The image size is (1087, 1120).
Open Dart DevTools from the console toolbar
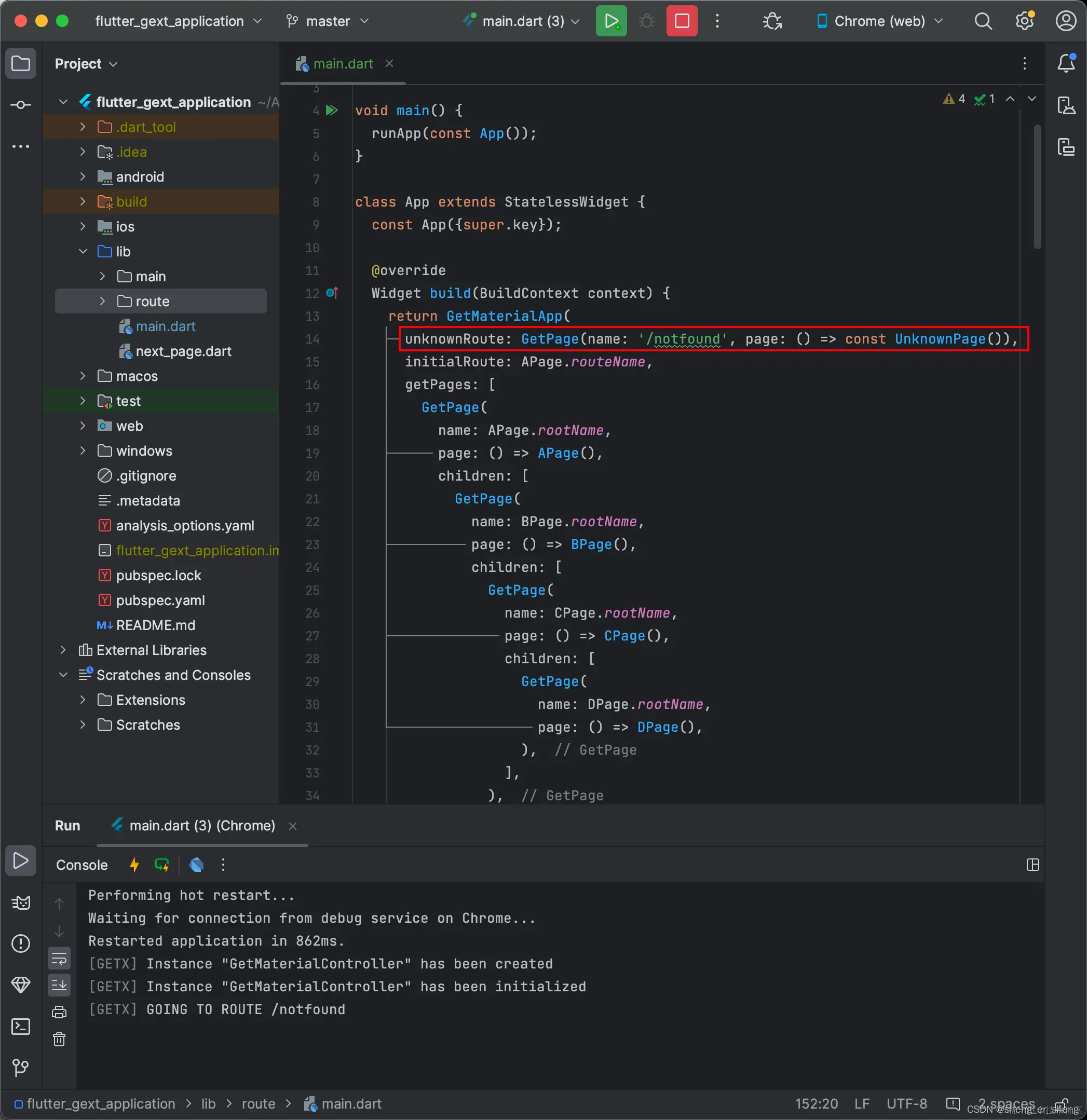coord(196,865)
